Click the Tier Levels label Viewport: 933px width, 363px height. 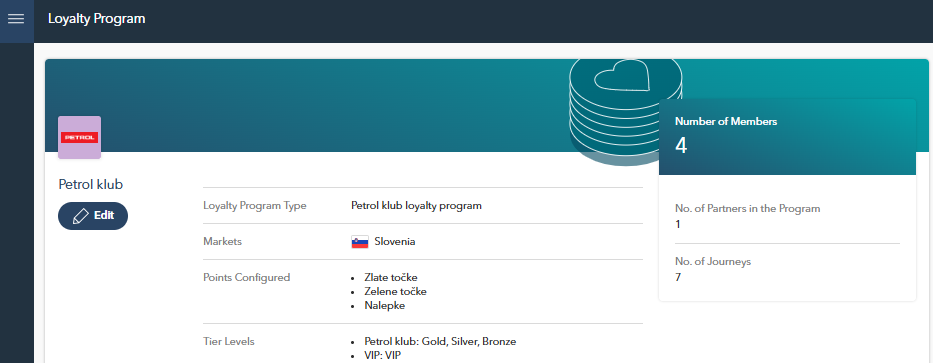pyautogui.click(x=228, y=342)
